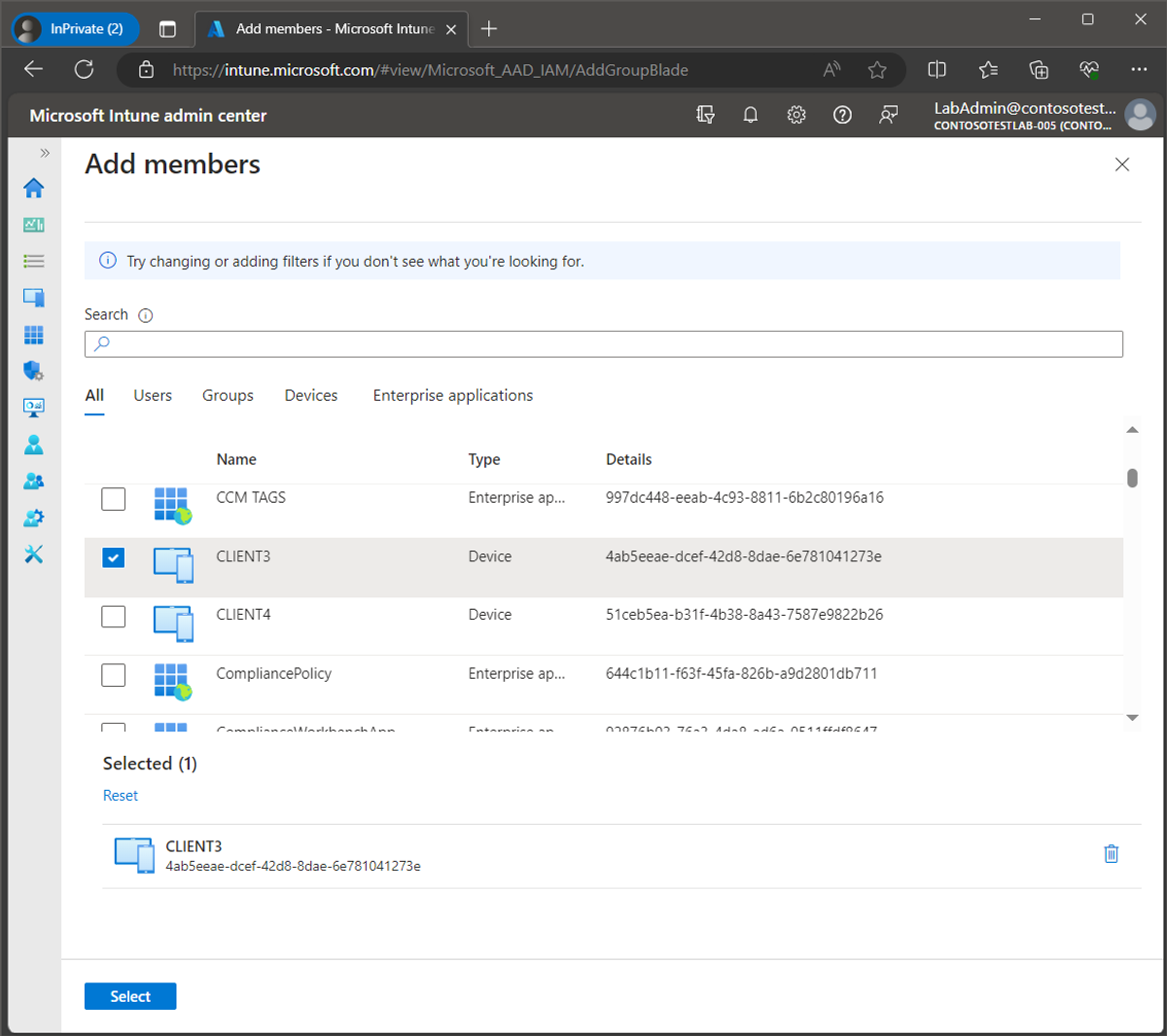Click CCM TAGS name text
This screenshot has width=1167, height=1036.
point(251,497)
